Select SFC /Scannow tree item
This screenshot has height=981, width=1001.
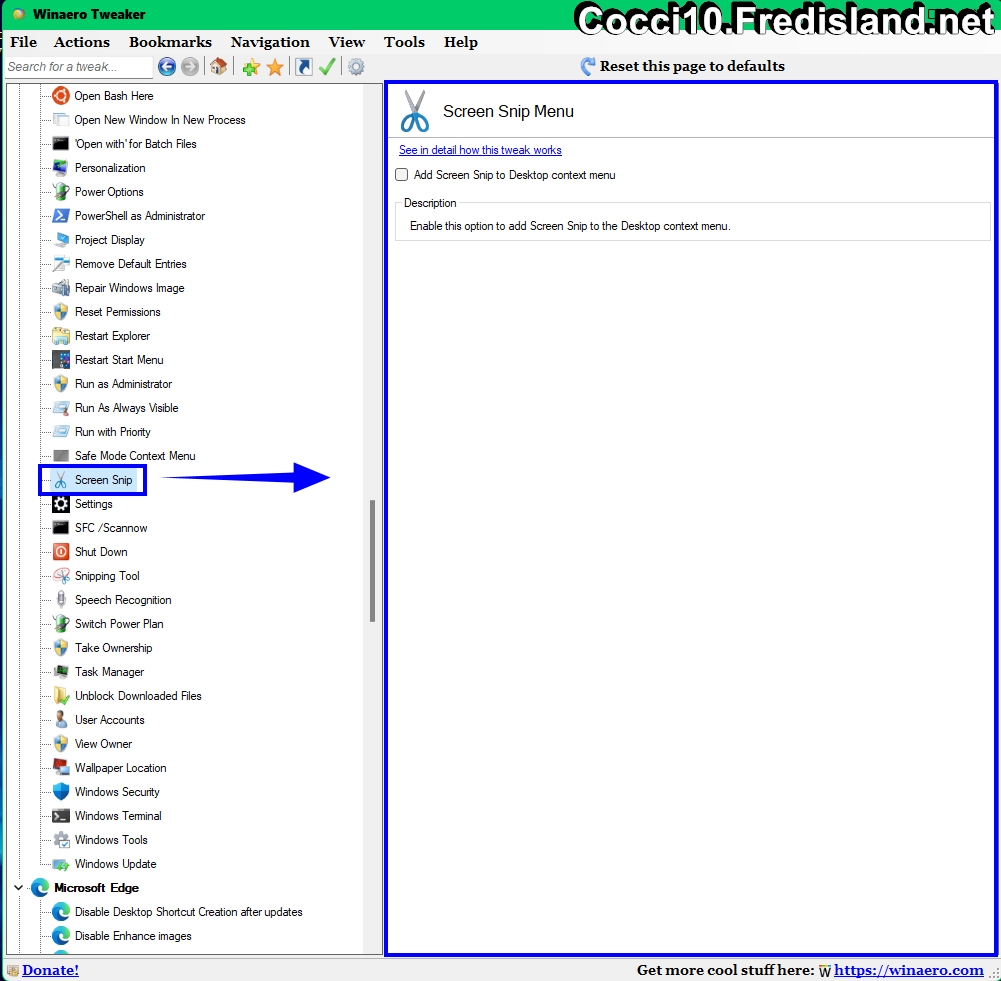(x=111, y=528)
